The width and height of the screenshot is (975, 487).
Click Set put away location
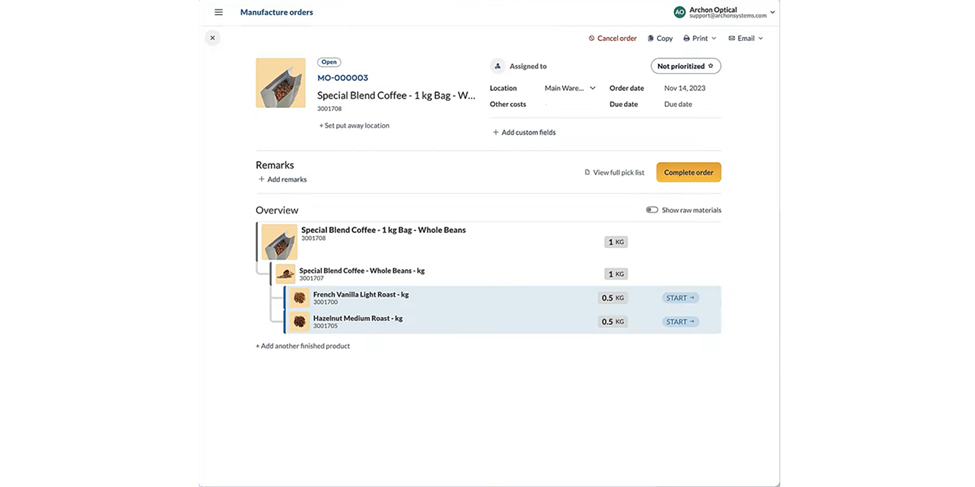click(x=354, y=126)
